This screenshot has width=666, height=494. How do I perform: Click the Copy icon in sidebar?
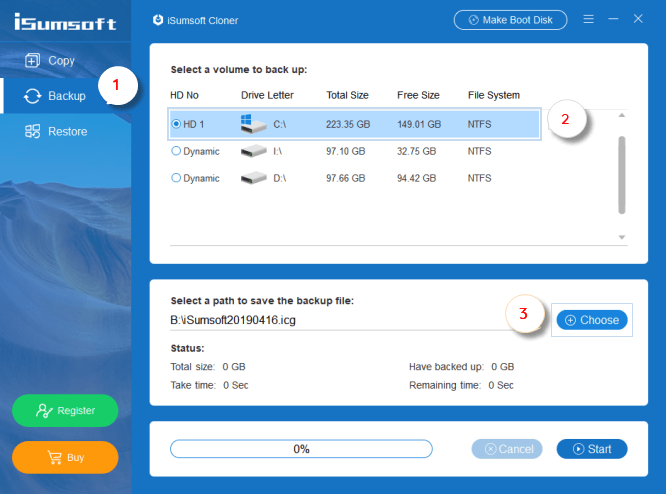pyautogui.click(x=32, y=60)
